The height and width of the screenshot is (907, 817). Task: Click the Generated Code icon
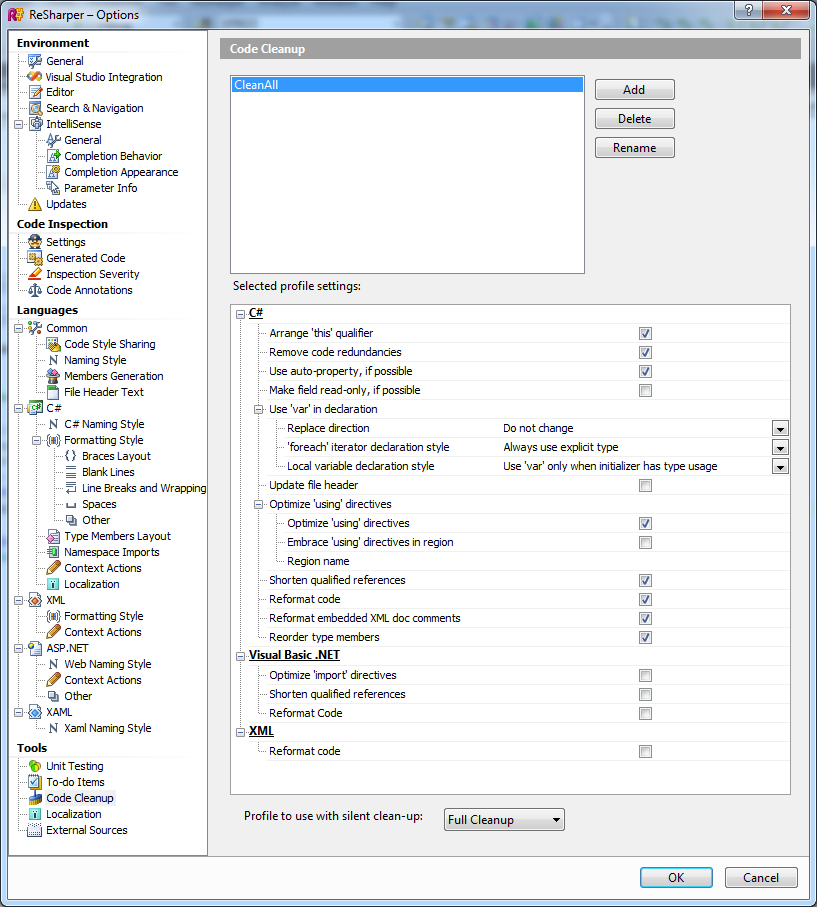point(35,258)
